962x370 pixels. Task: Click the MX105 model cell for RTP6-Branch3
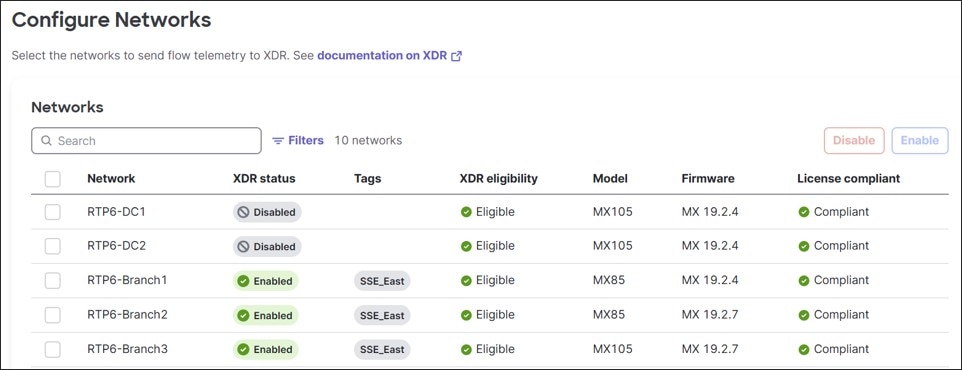[612, 349]
